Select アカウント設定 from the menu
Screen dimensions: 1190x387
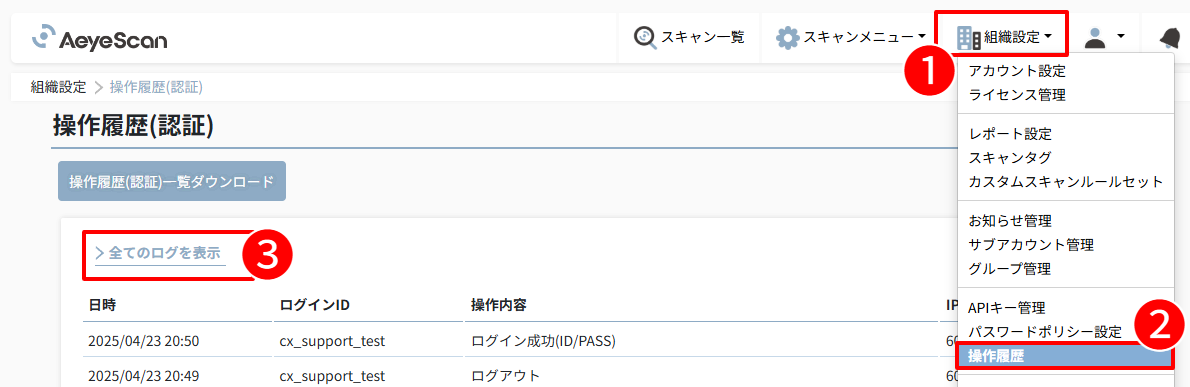pos(1017,71)
